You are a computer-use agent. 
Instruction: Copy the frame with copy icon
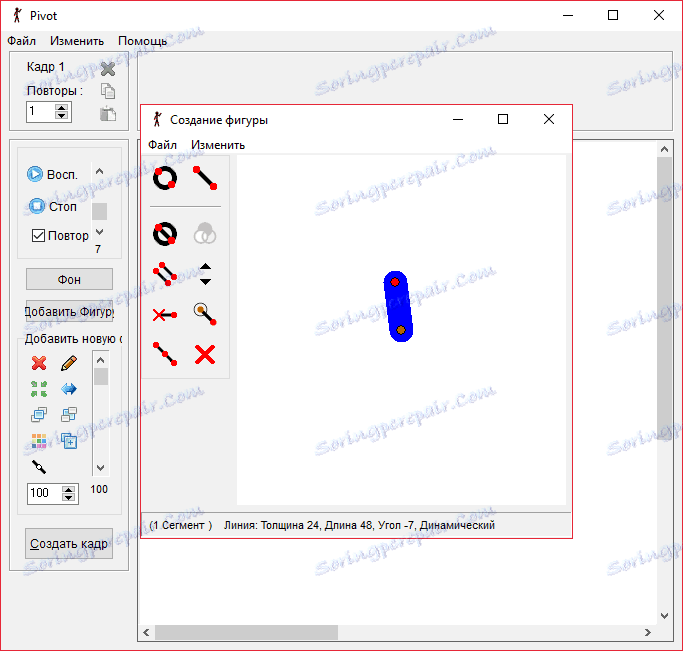[x=108, y=91]
